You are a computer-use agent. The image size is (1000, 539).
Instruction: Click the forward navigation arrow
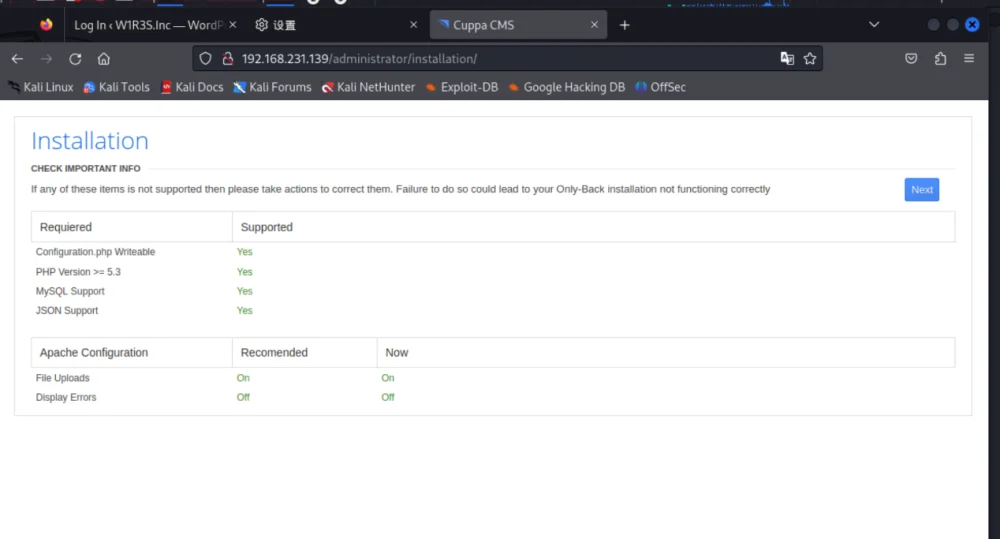[46, 59]
